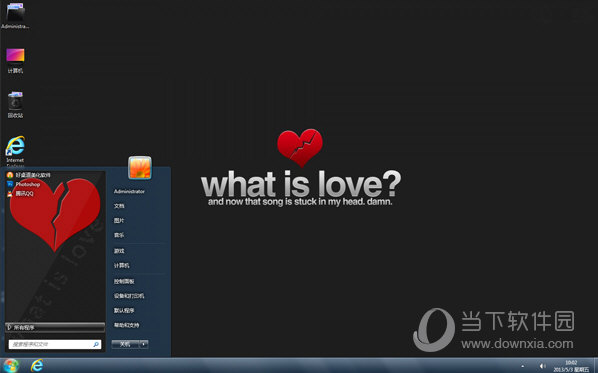The image size is (598, 373).
Task: Launch 腾讯QQ from the Start menu
Action: tap(20, 194)
